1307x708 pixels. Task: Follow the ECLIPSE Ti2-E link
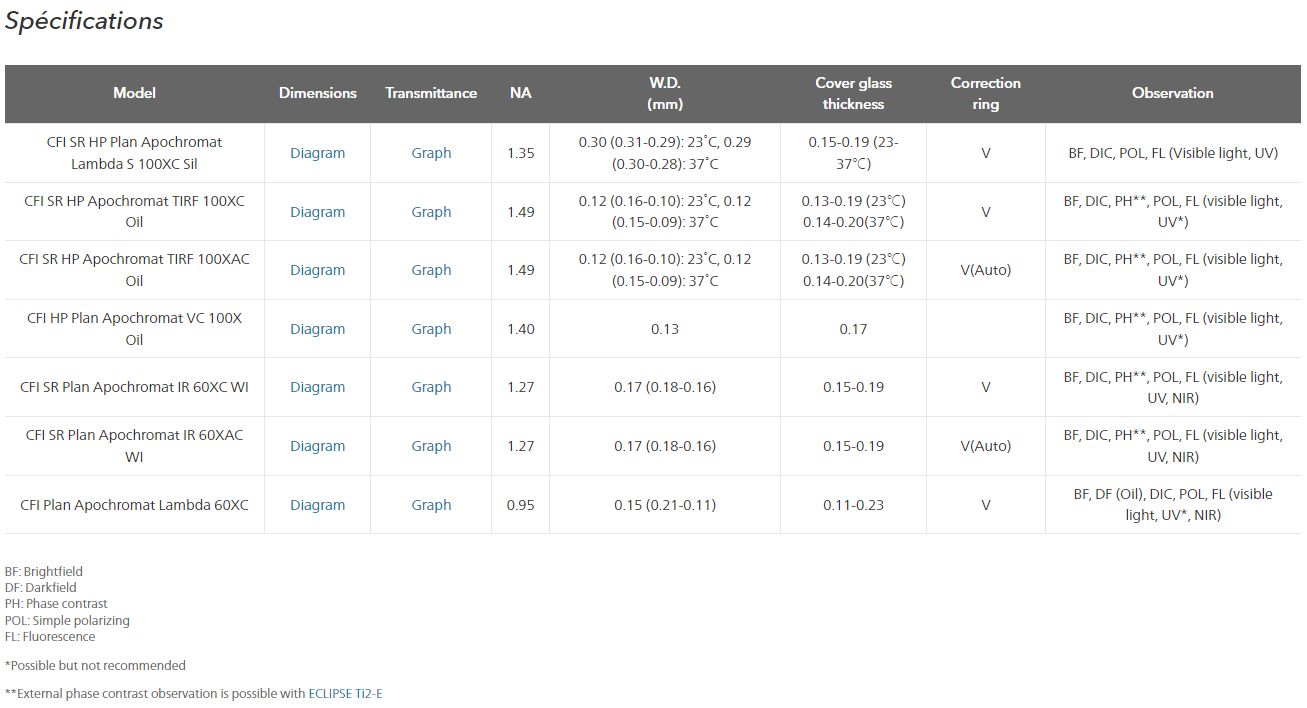coord(345,693)
